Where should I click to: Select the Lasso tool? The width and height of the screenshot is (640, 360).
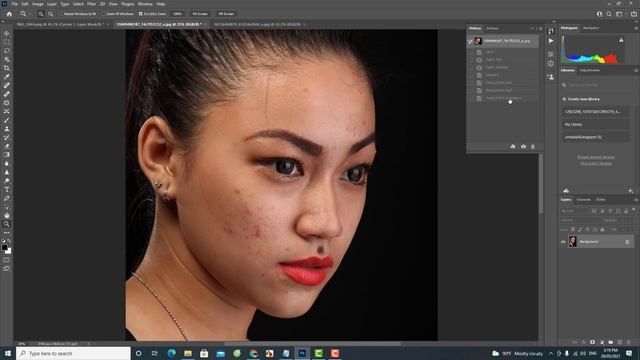[x=7, y=51]
